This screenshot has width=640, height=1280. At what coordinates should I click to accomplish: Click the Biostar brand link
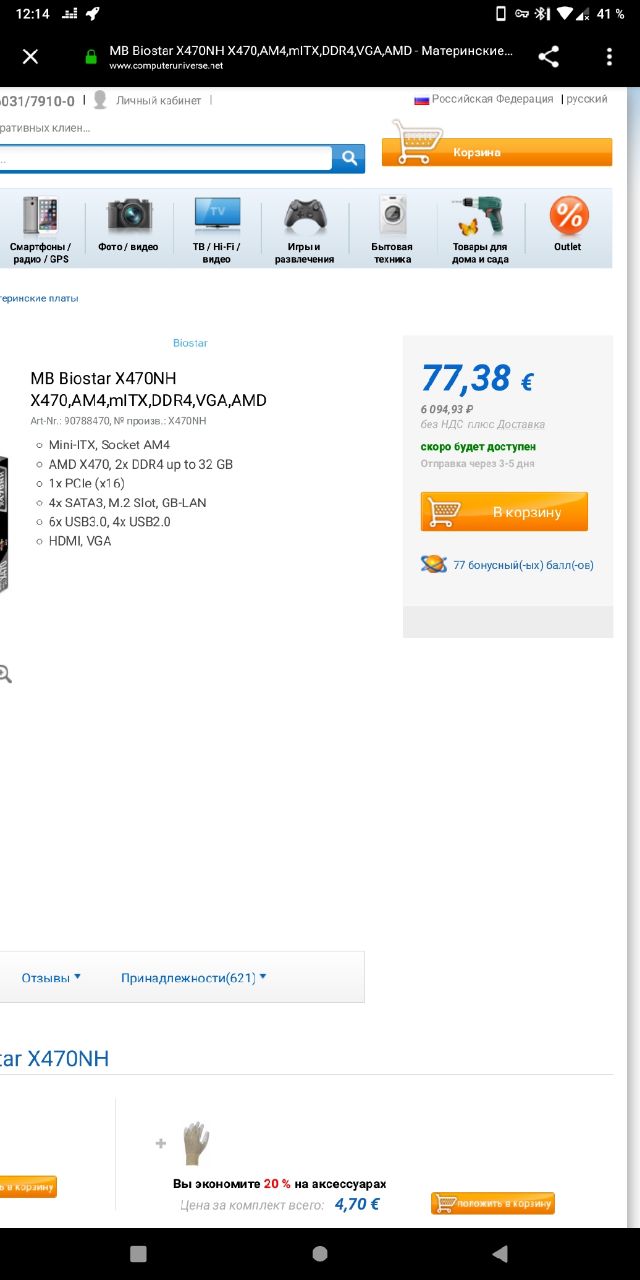coord(190,343)
